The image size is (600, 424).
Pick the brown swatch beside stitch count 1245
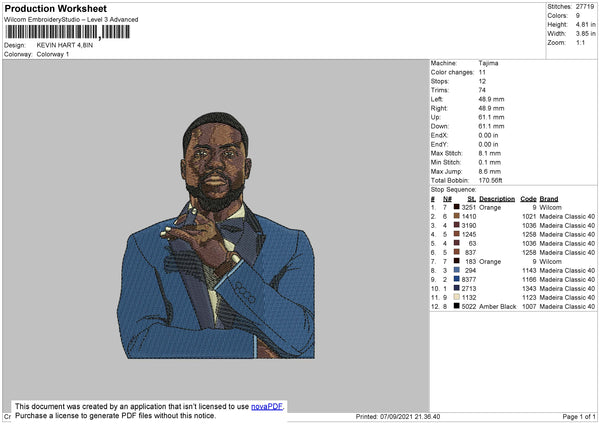457,234
